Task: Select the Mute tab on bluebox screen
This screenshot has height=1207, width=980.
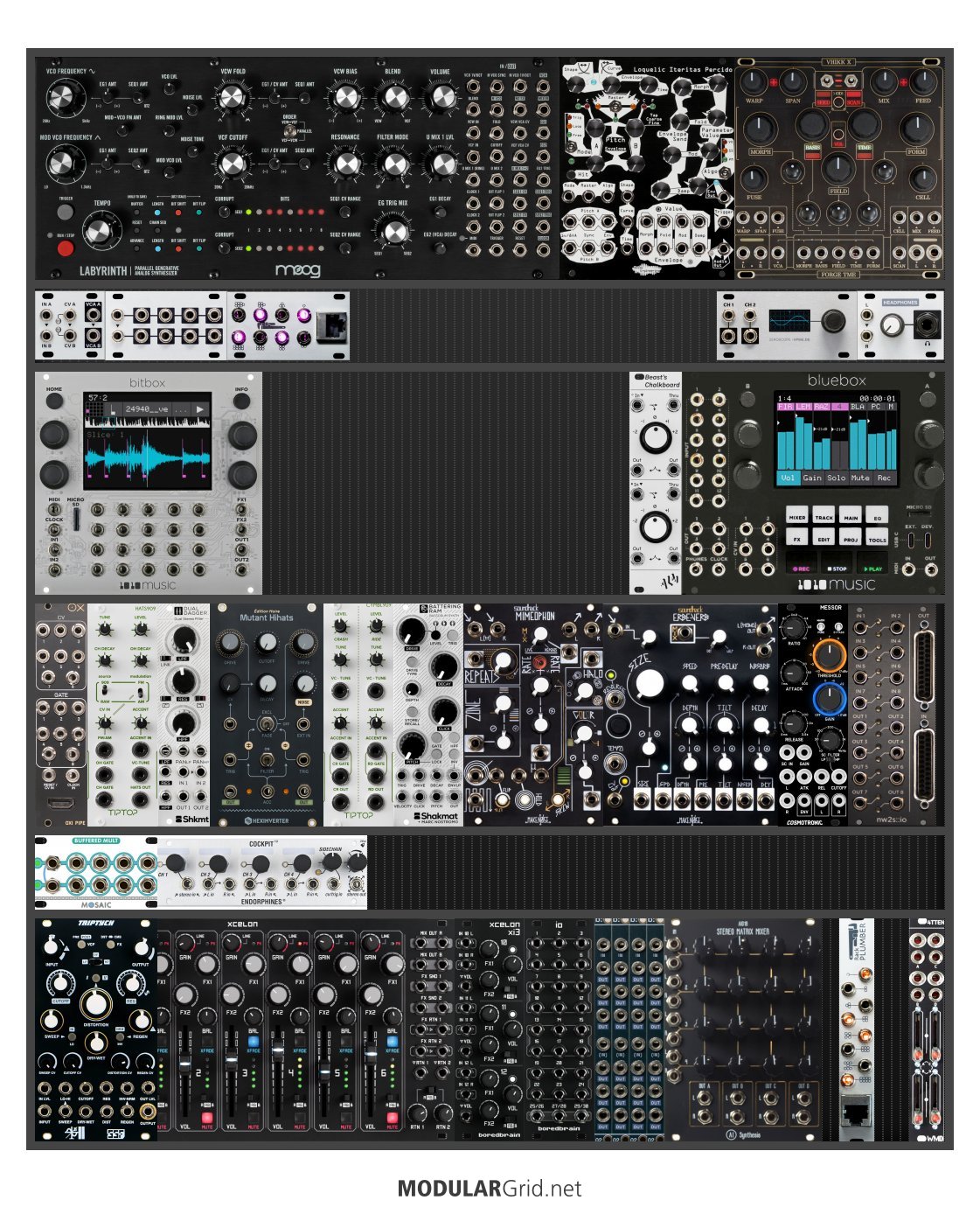Action: (860, 478)
